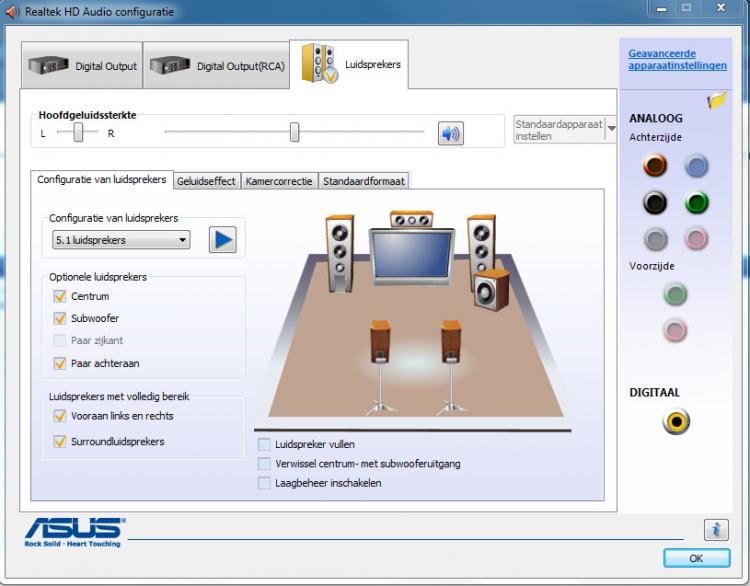
Task: Click the orange rear analog jack
Action: pos(655,165)
